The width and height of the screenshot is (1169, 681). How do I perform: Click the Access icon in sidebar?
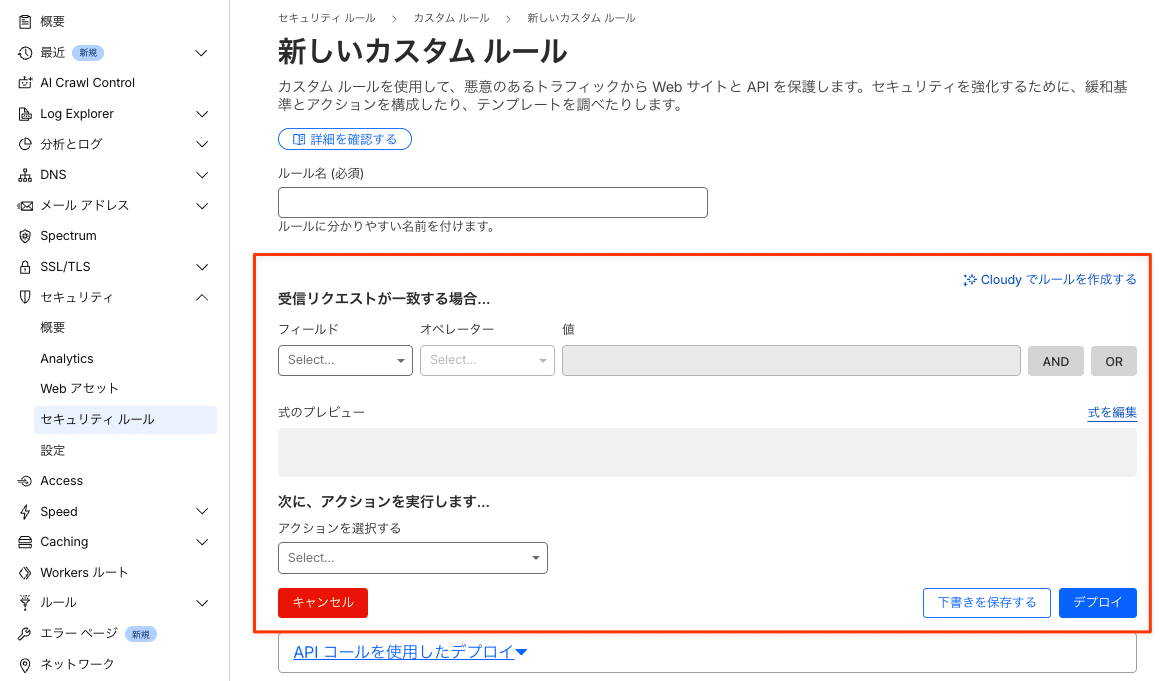pos(25,481)
